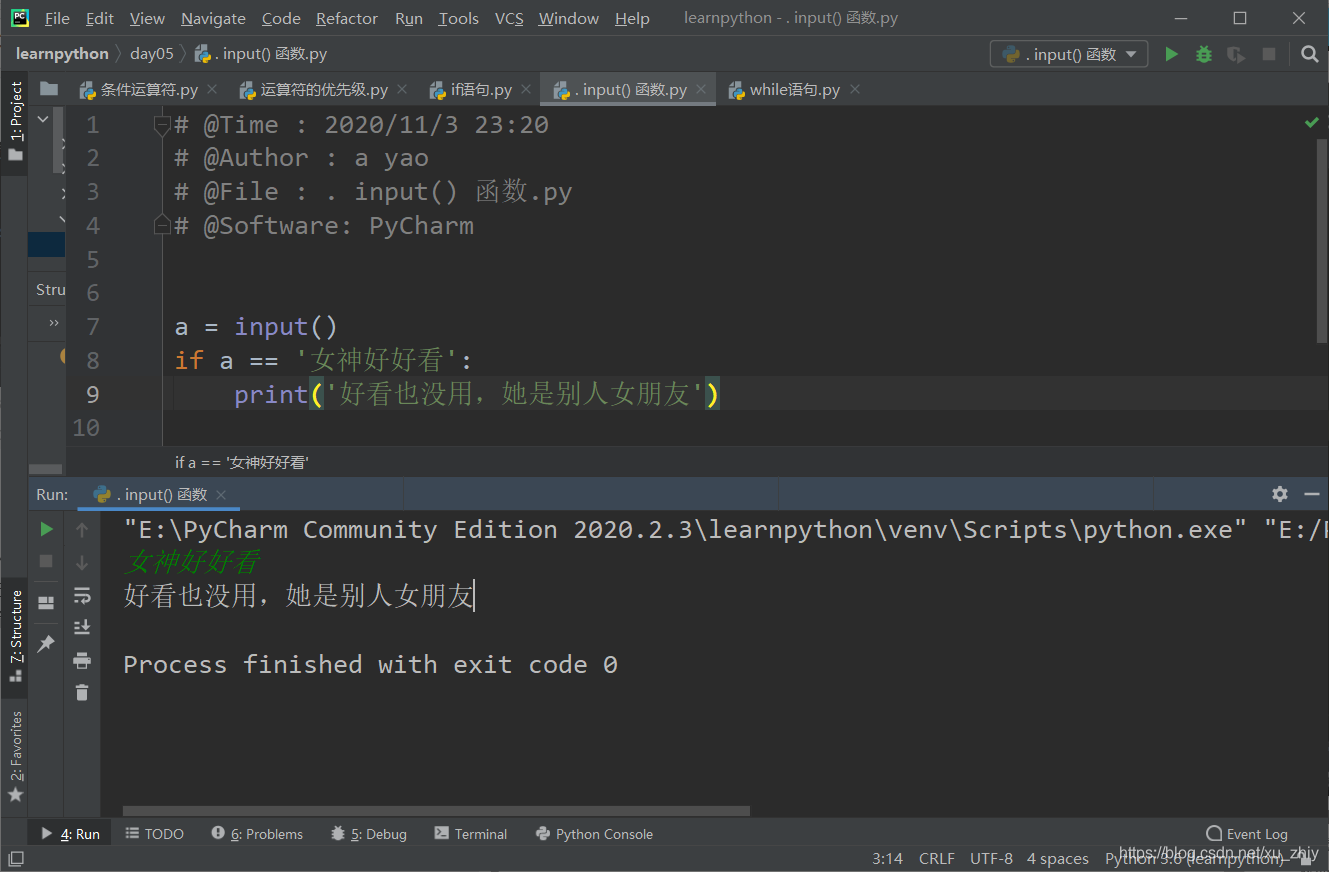Screen dimensions: 1329x872
Task: Pin the current Run tab
Action: [x=46, y=644]
